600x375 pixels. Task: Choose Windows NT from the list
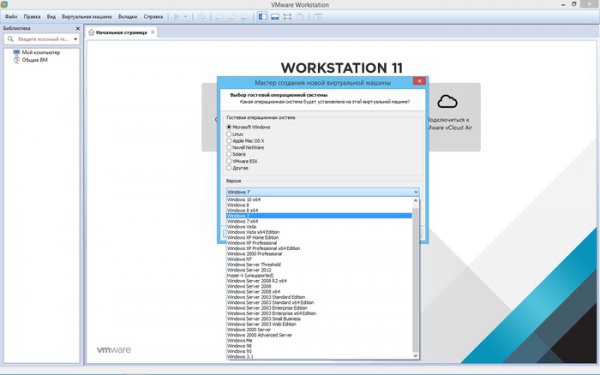[320, 259]
